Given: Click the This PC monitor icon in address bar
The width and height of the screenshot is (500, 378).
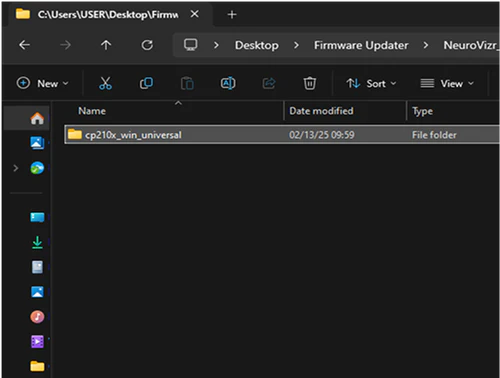Looking at the screenshot, I should click(x=191, y=45).
